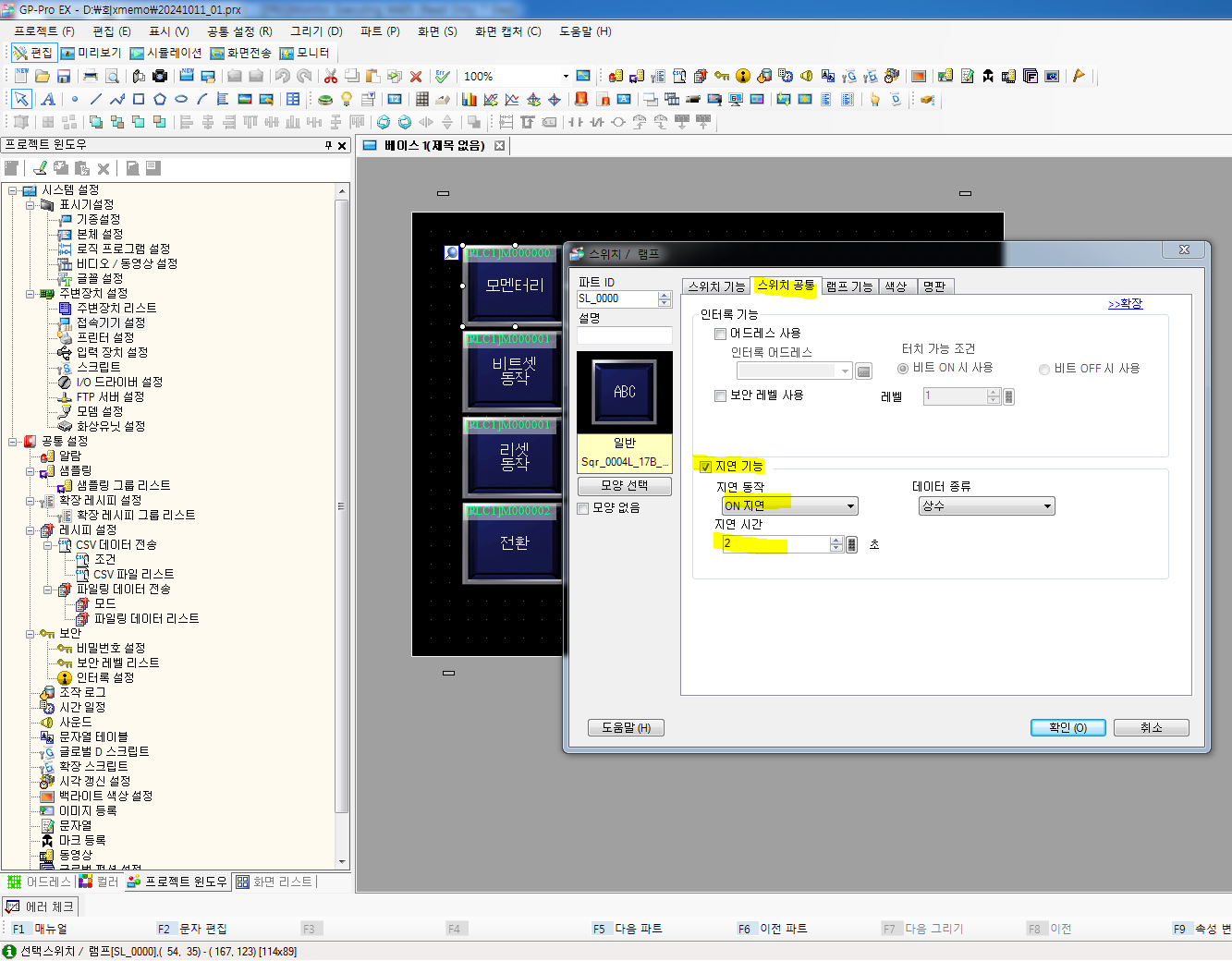
Task: Open the yellow interlock info icon
Action: coord(743,76)
